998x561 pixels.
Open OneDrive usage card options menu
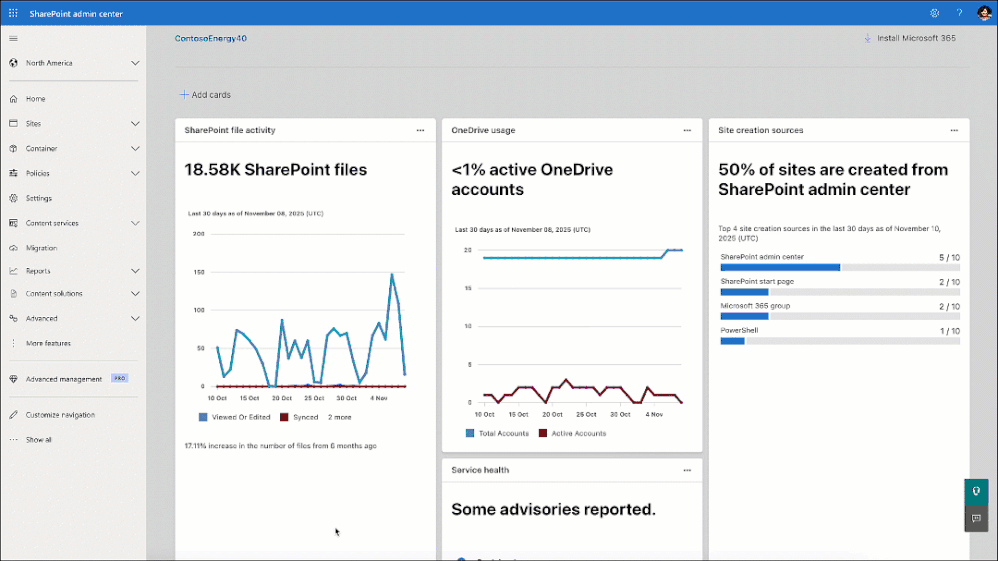coord(687,130)
